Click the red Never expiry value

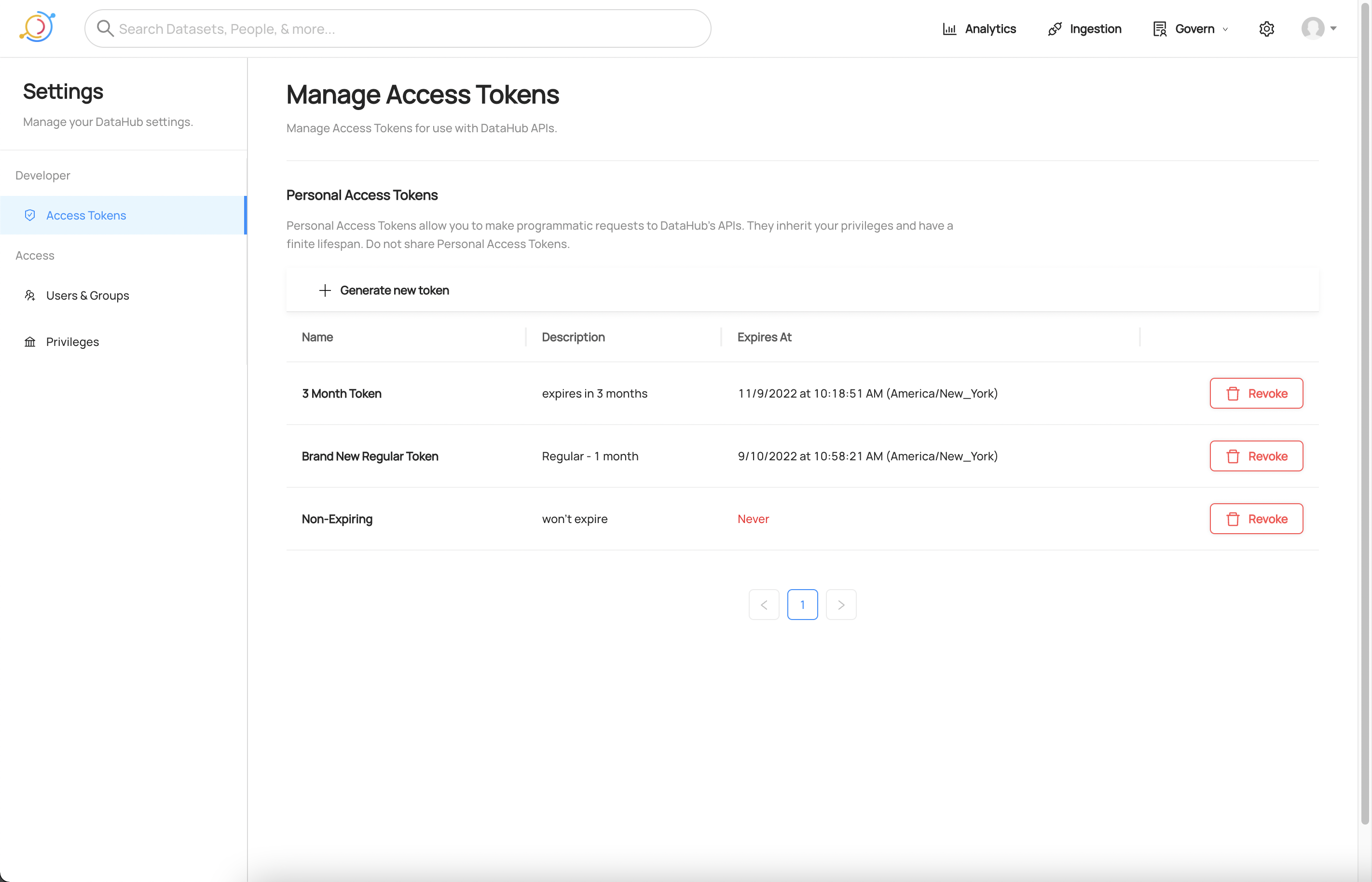753,519
